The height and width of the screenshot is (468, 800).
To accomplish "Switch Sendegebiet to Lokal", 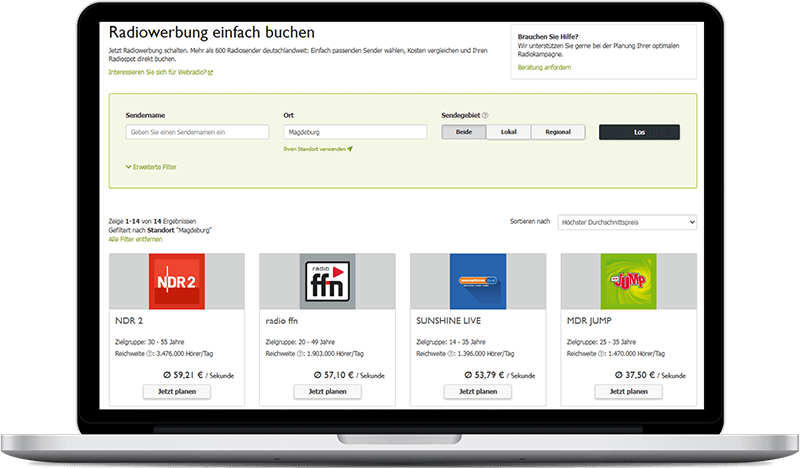I will click(x=508, y=132).
